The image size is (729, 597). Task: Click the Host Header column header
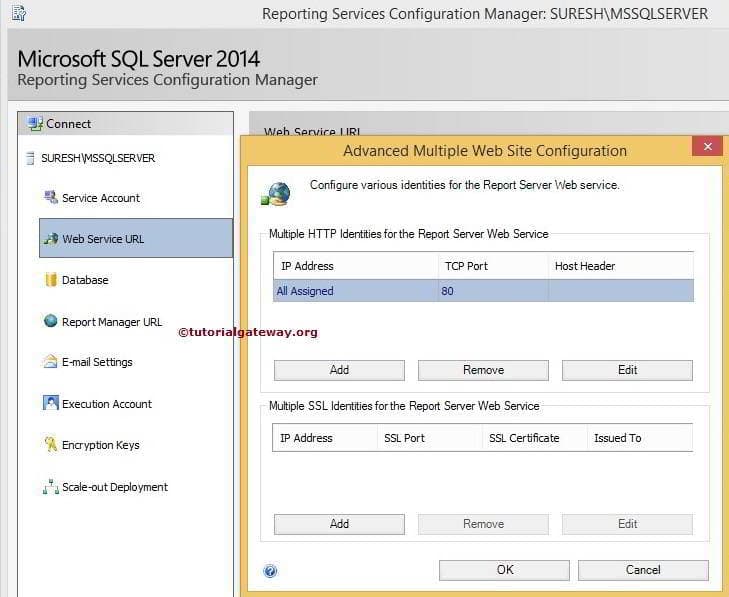(x=621, y=266)
